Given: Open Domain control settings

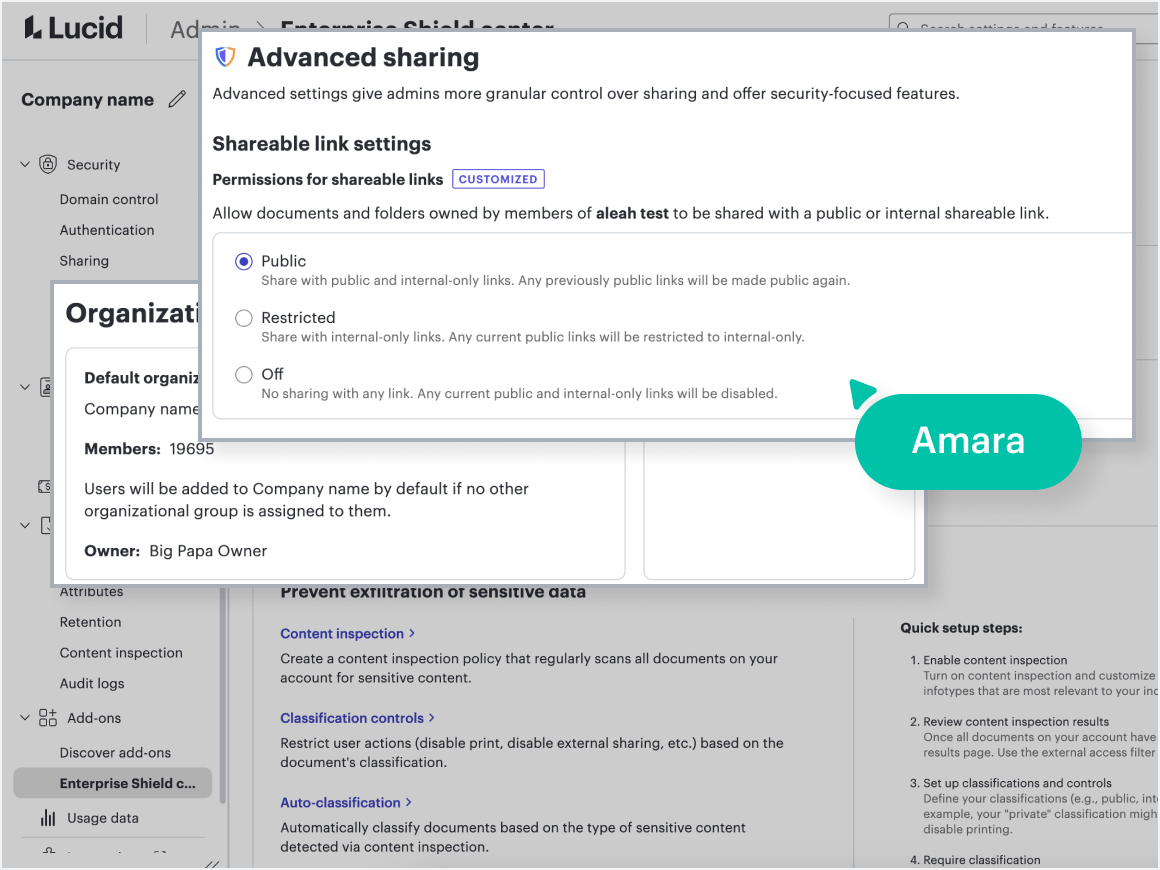Looking at the screenshot, I should [x=109, y=199].
